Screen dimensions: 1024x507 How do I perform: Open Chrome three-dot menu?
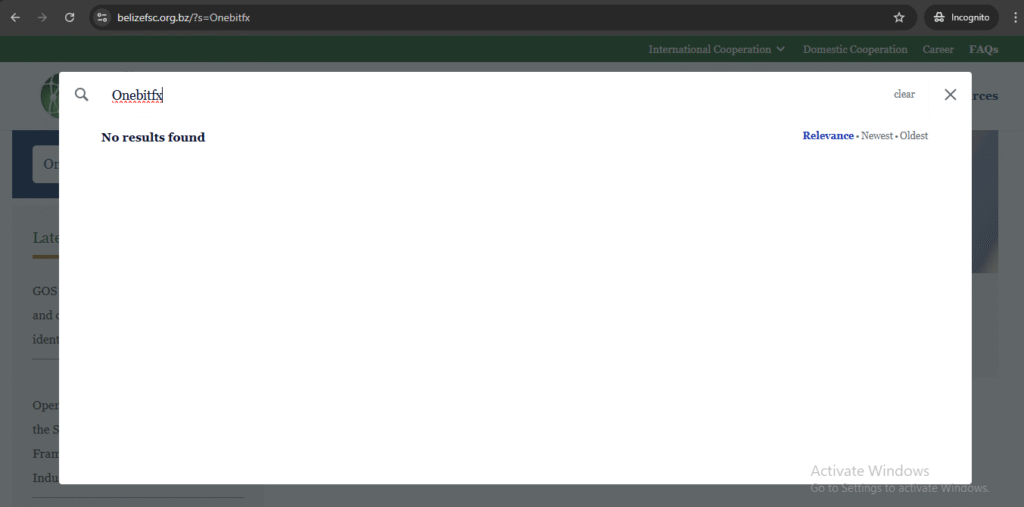tap(1014, 18)
